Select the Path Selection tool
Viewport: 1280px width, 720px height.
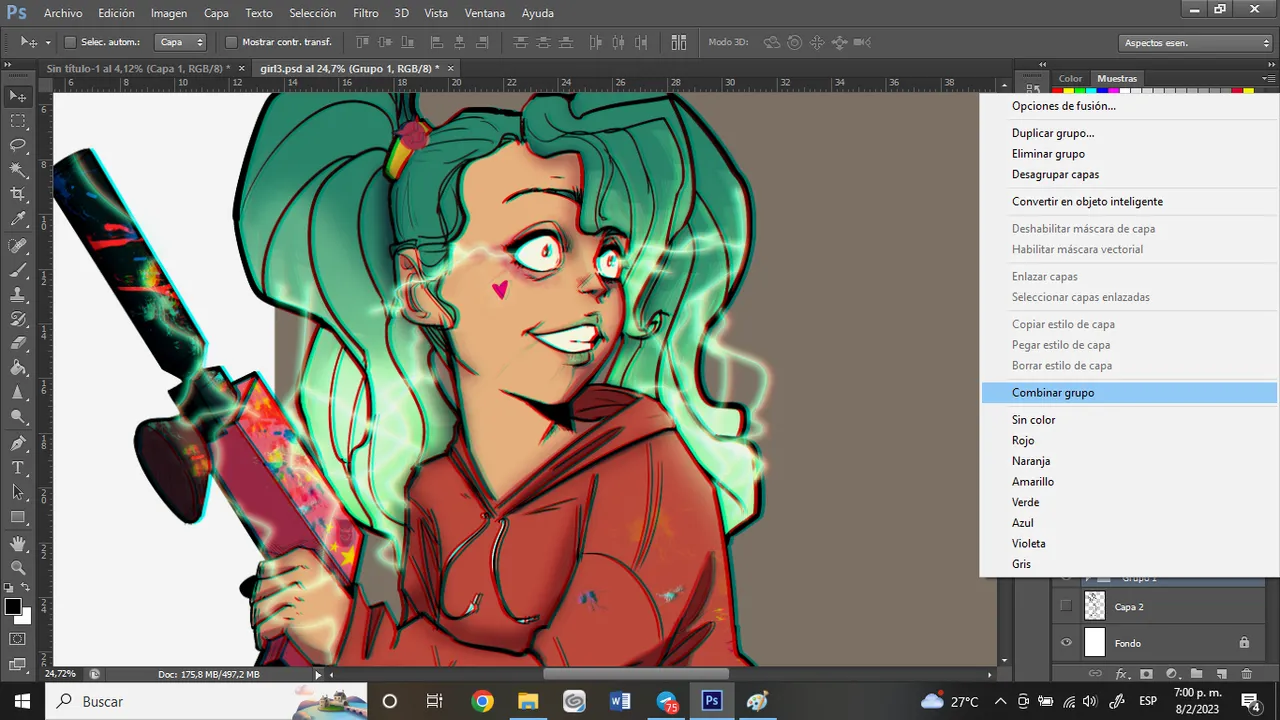point(18,493)
